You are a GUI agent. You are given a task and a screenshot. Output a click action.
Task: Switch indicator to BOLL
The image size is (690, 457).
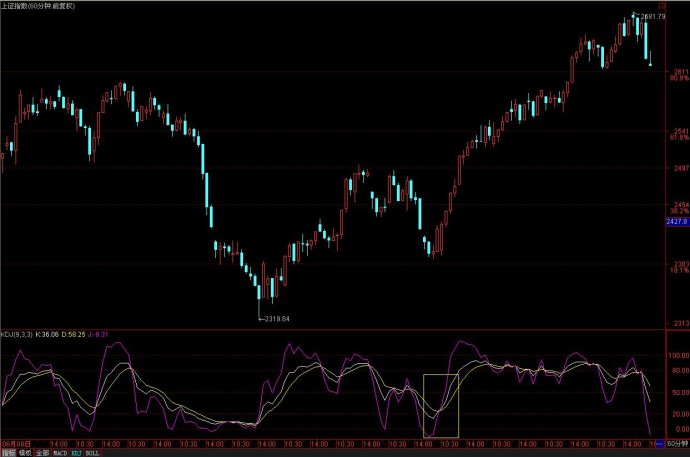pos(92,453)
